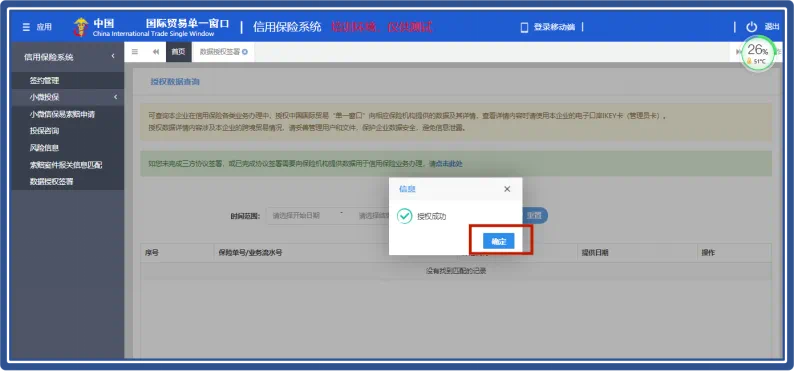Open 风险信息 in the sidebar

pos(67,148)
